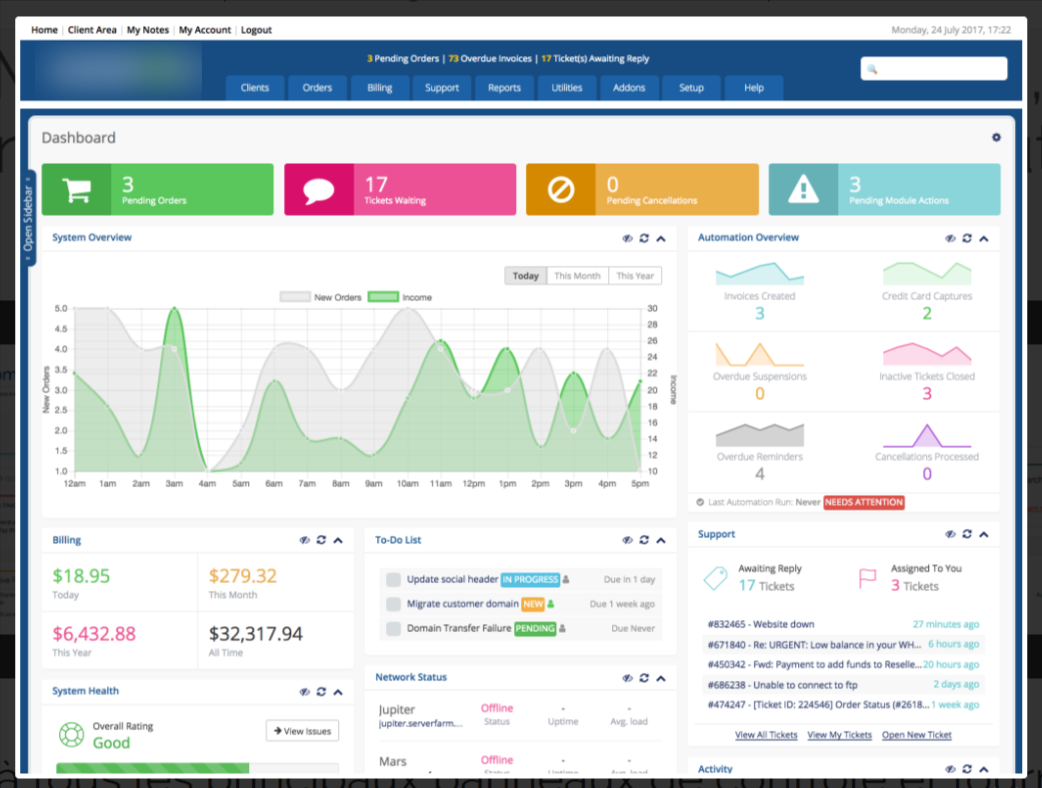Click user icon beside Update social header
This screenshot has height=788, width=1042.
tap(566, 579)
